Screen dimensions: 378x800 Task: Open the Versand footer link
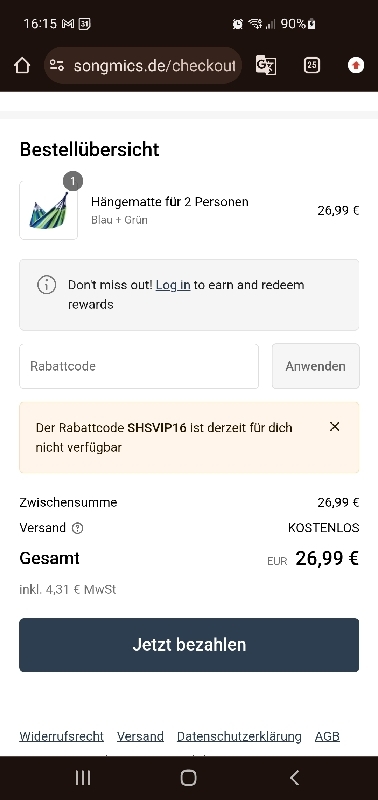point(140,737)
